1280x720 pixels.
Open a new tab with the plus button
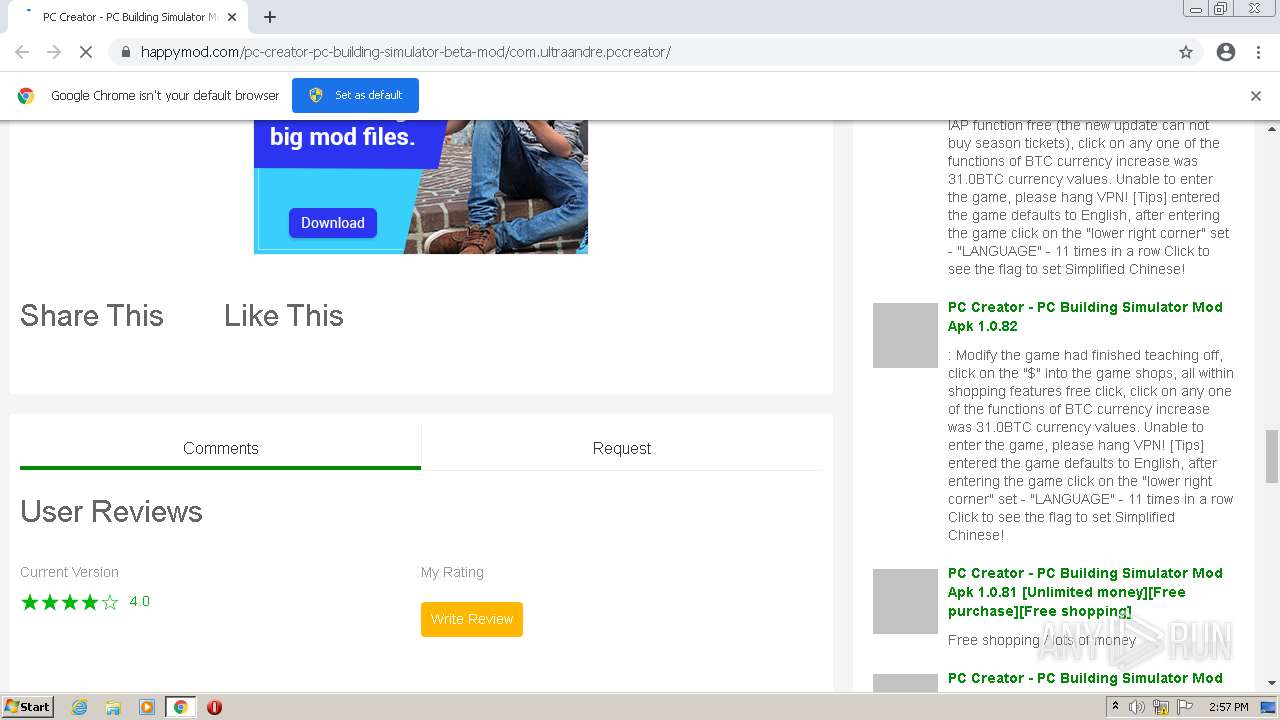270,17
